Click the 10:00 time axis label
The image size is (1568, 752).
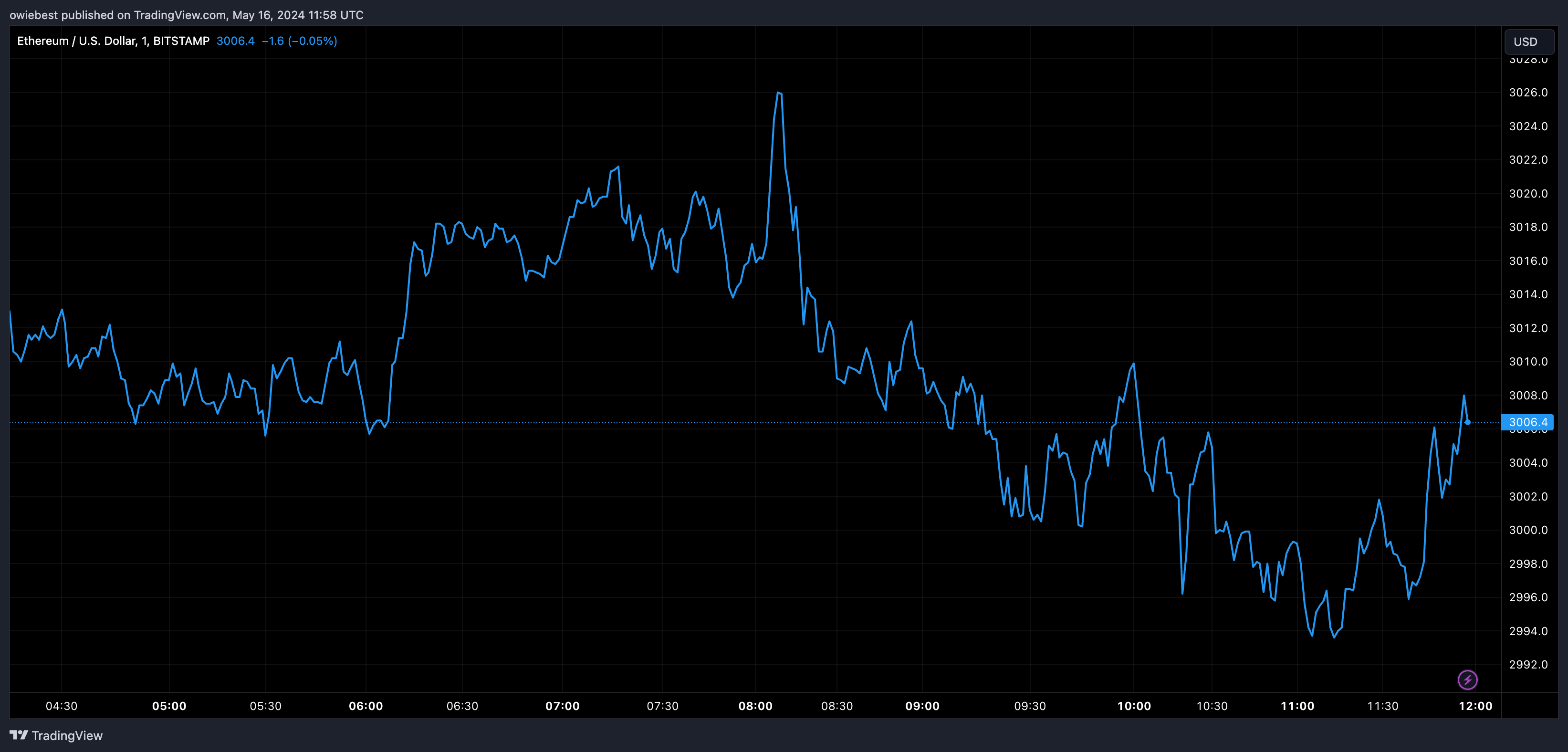(1133, 706)
